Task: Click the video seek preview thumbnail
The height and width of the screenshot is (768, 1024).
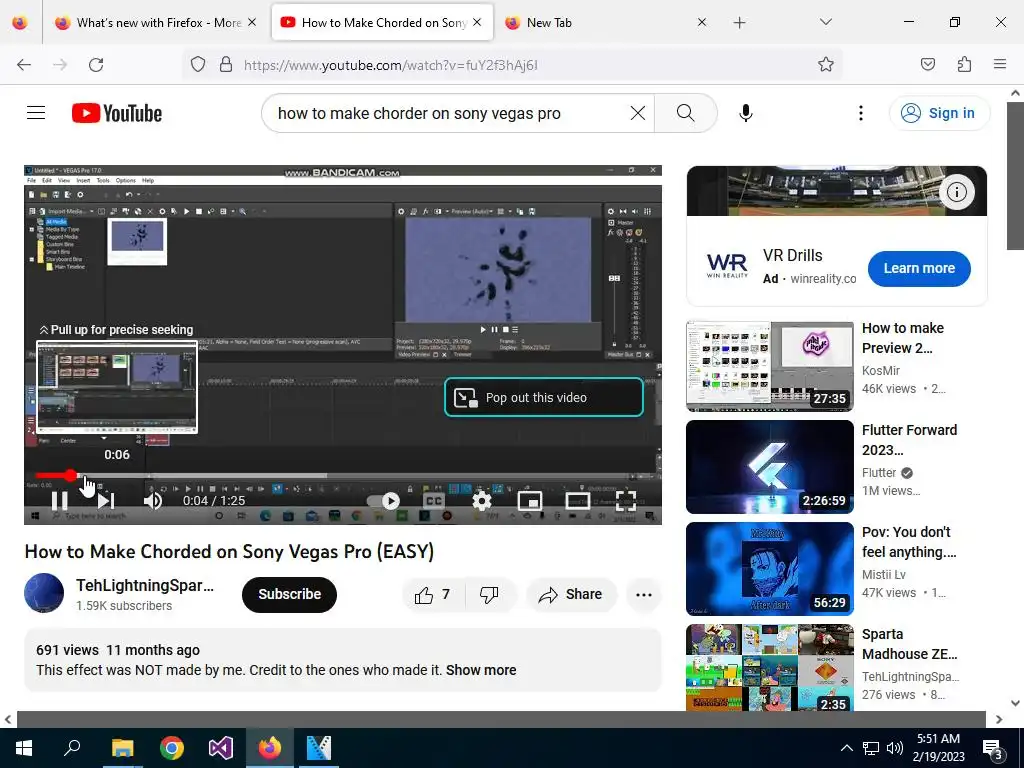Action: pyautogui.click(x=117, y=387)
